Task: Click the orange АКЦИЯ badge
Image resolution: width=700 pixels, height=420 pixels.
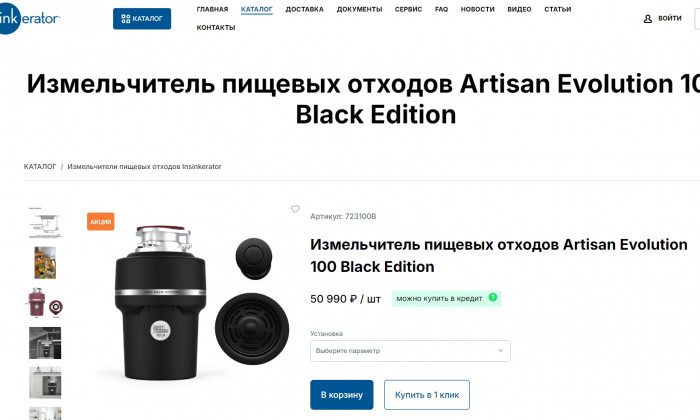Action: click(100, 221)
